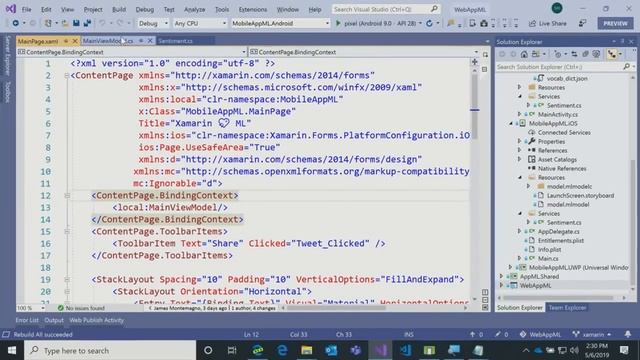Select model.mlmodelc folder in Solution Explorer
This screenshot has height=360, width=640.
coord(569,186)
